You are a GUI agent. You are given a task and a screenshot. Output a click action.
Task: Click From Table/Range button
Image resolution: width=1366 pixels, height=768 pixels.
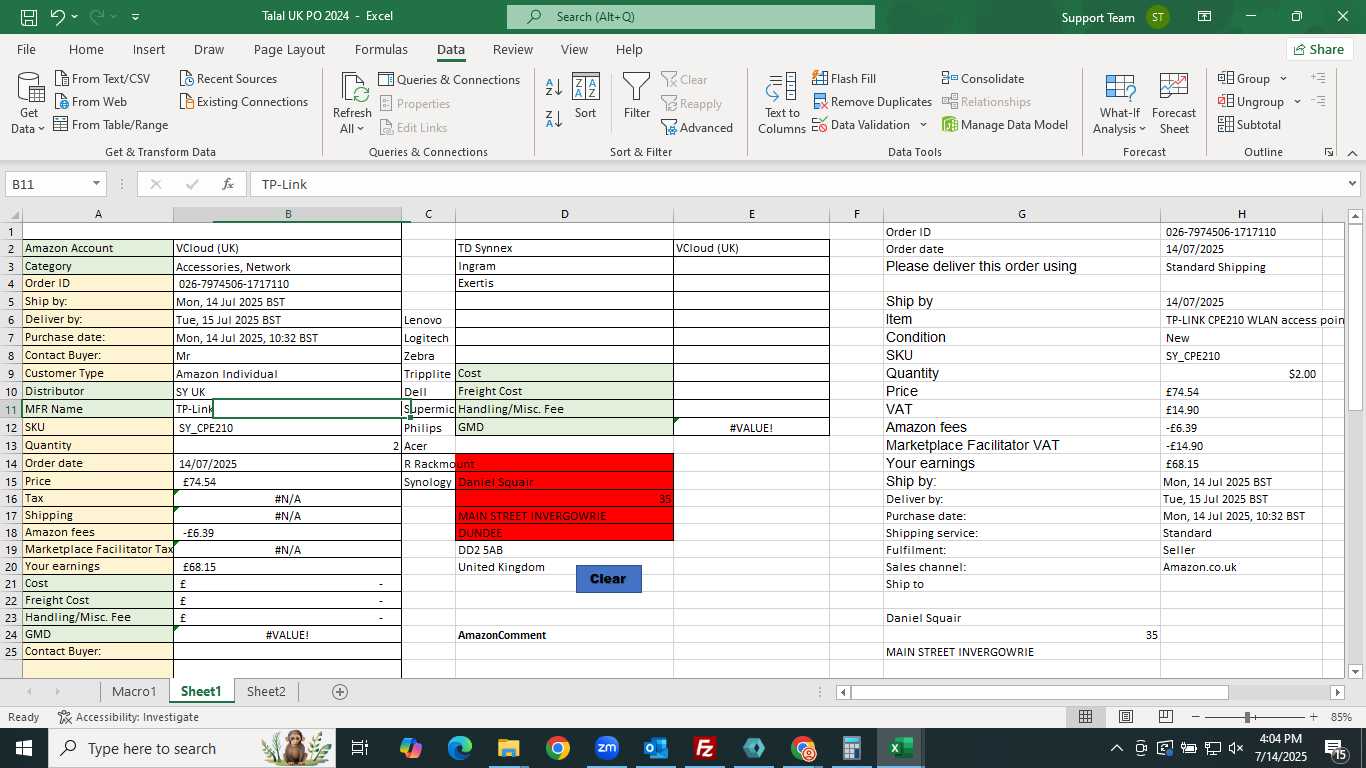click(111, 125)
